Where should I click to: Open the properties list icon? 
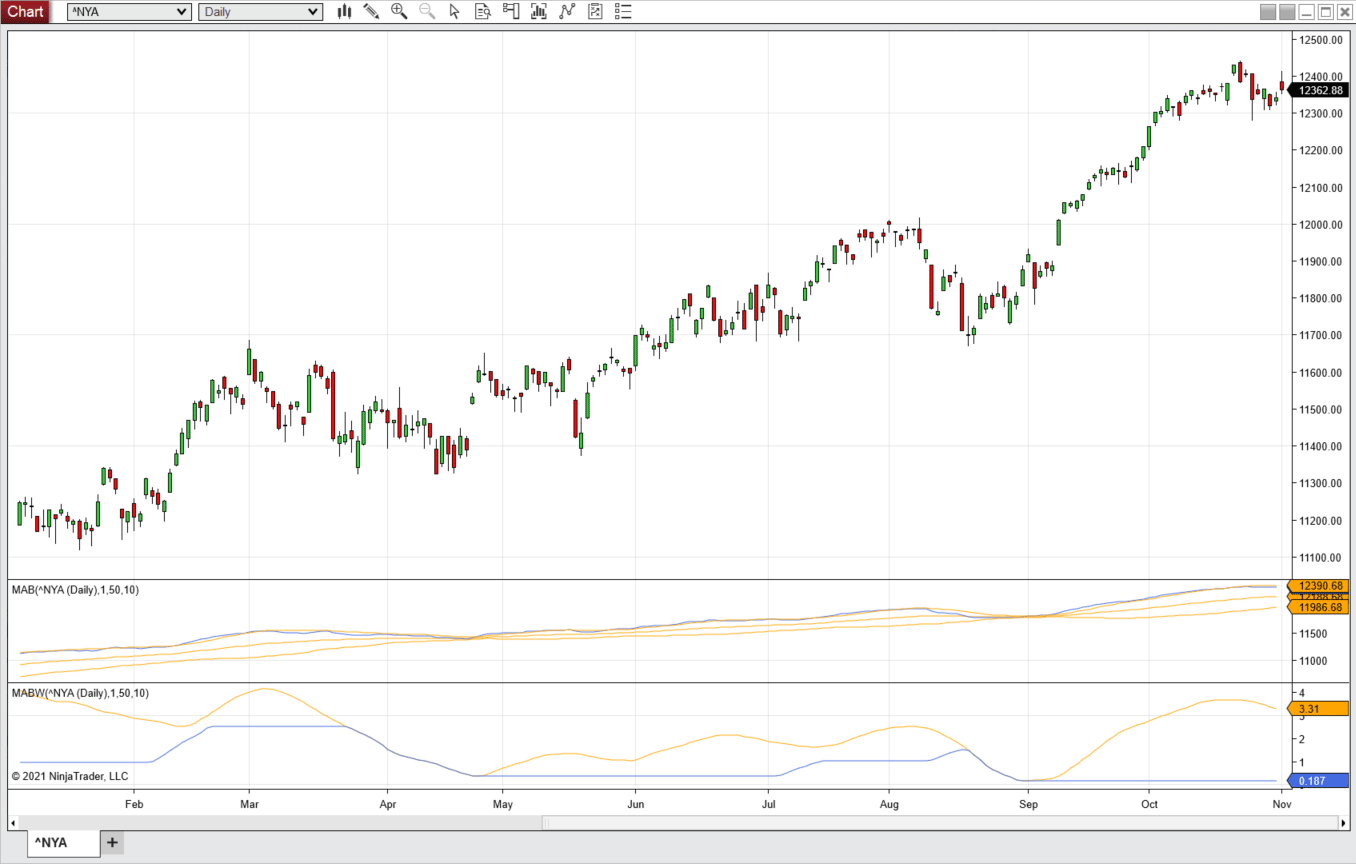tap(623, 11)
